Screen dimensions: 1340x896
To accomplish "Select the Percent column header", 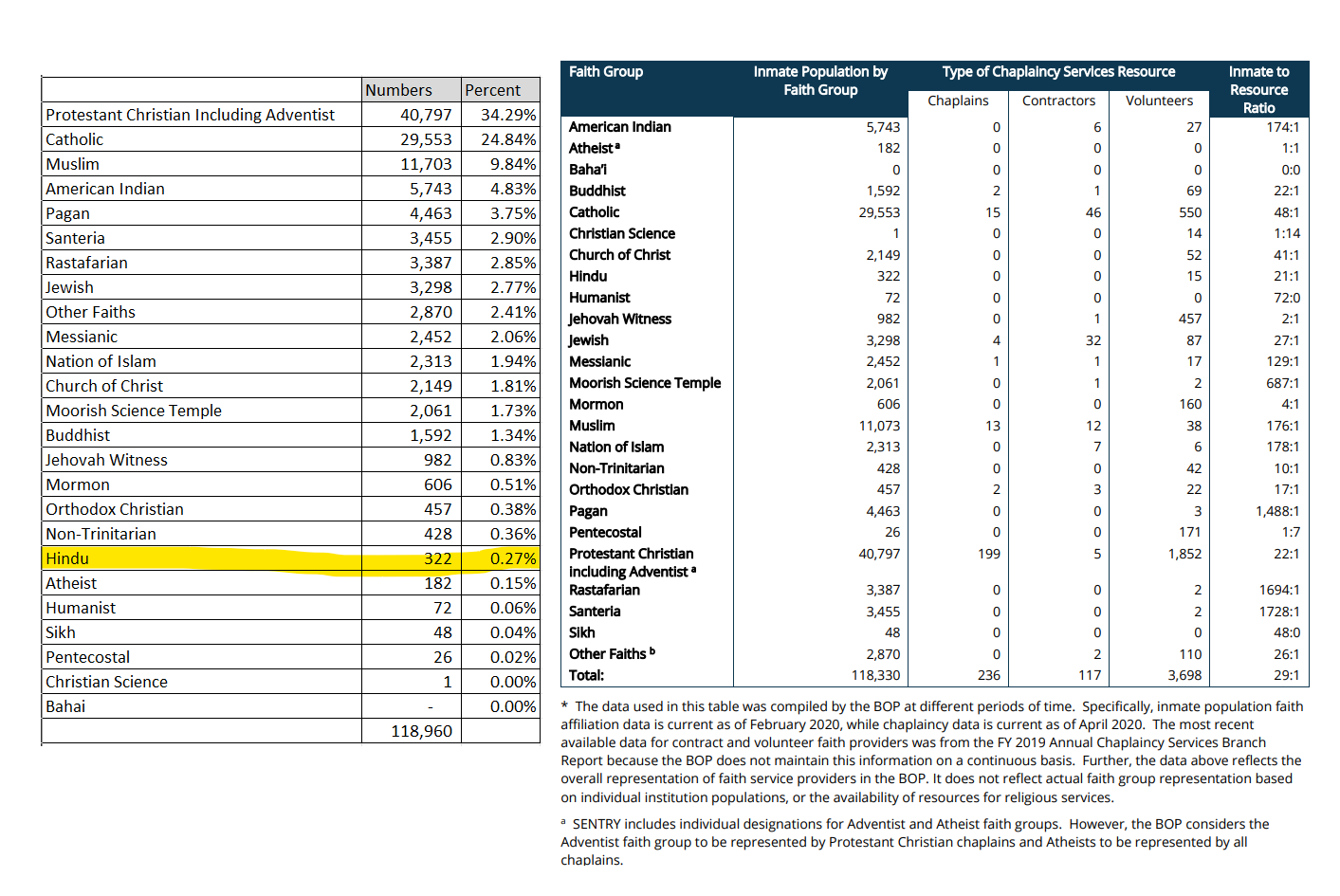I will coord(492,90).
